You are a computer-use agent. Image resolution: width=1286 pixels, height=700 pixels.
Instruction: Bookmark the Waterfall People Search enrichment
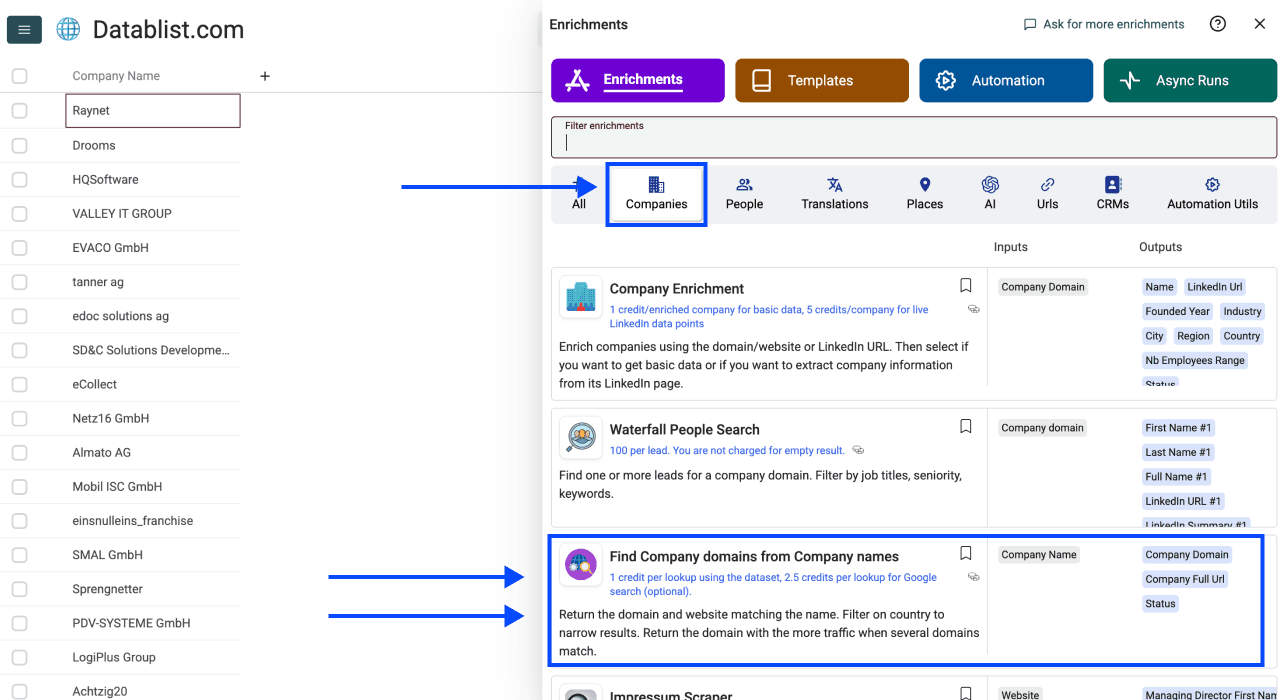coord(965,426)
